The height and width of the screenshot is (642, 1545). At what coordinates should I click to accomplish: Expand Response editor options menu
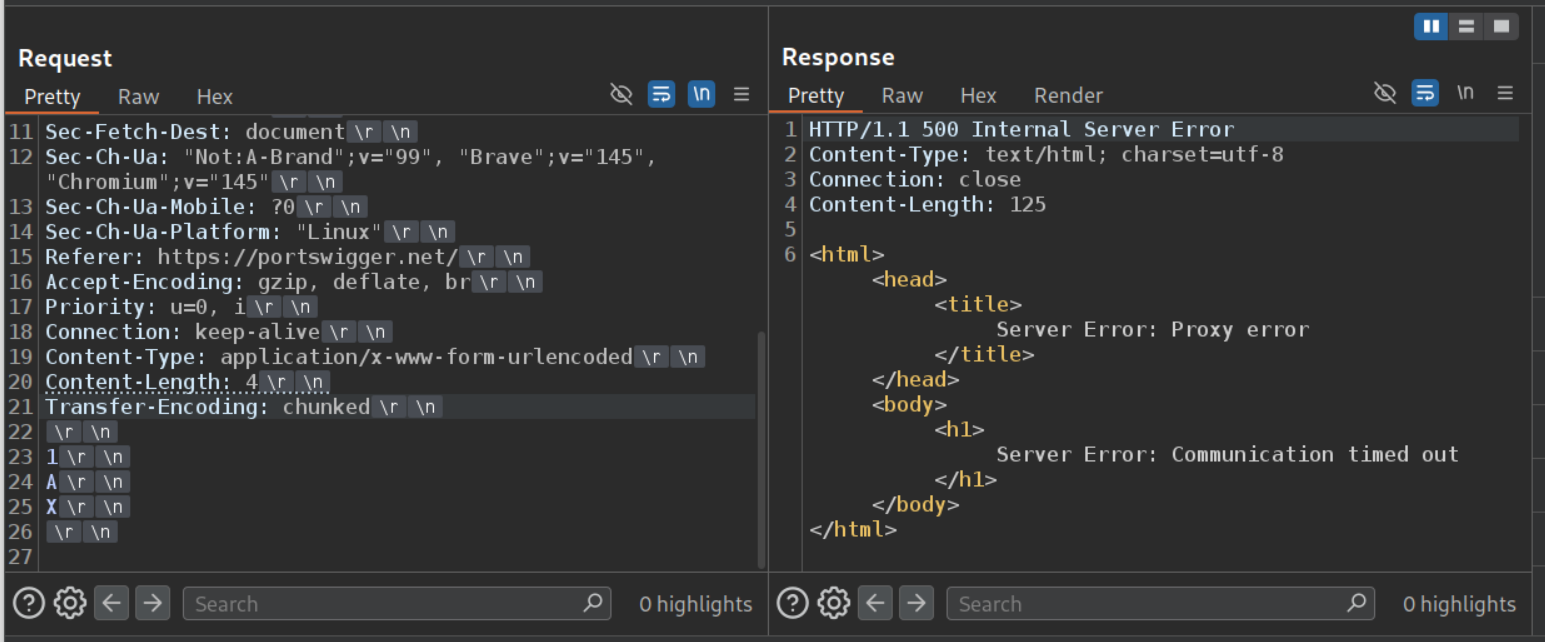tap(1505, 93)
